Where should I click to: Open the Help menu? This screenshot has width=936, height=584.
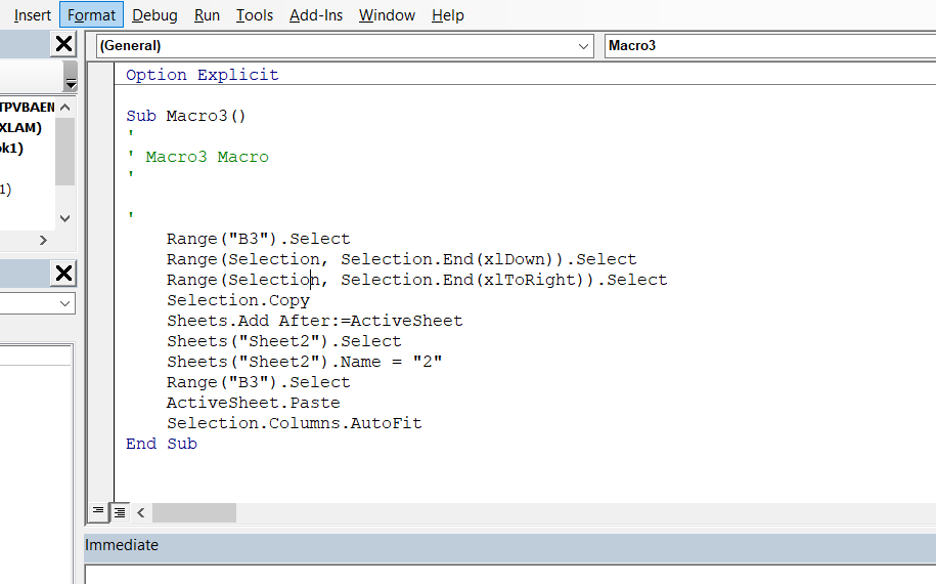tap(447, 15)
